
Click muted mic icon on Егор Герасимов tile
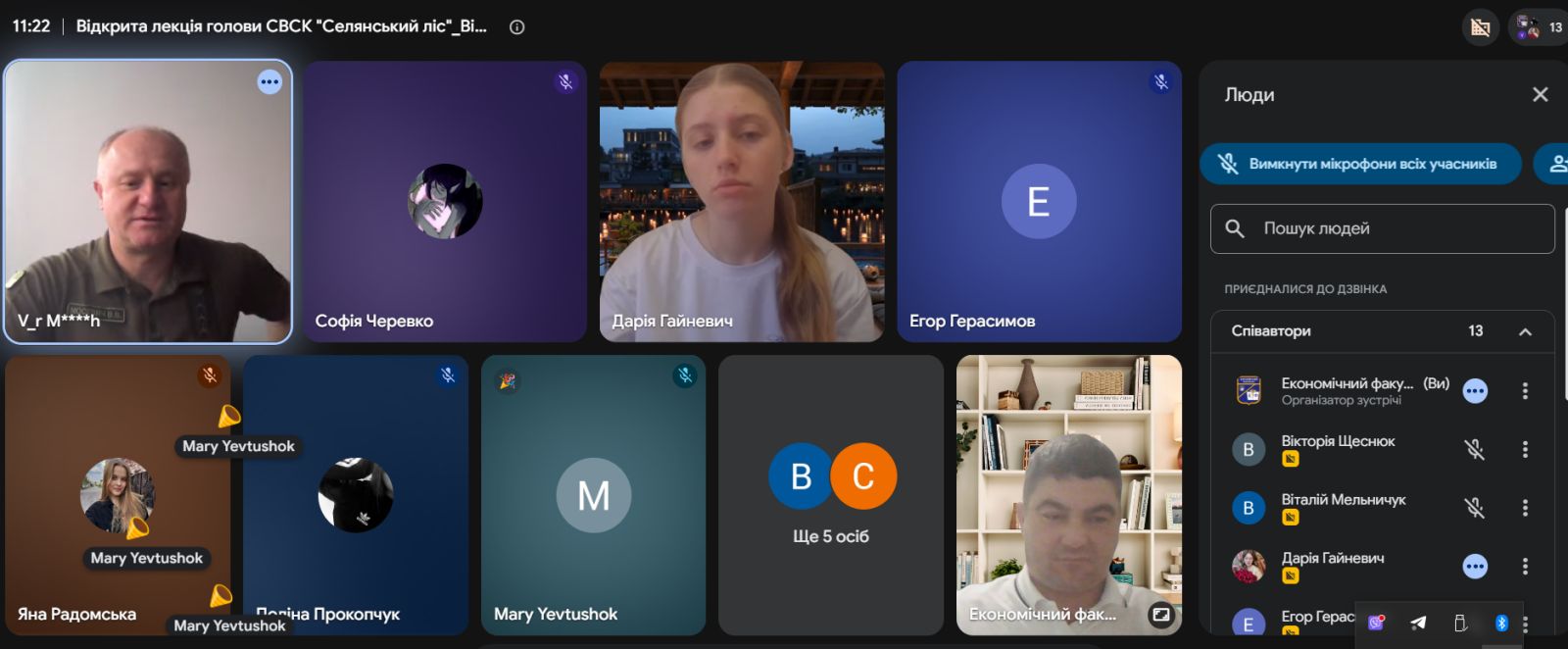1160,82
